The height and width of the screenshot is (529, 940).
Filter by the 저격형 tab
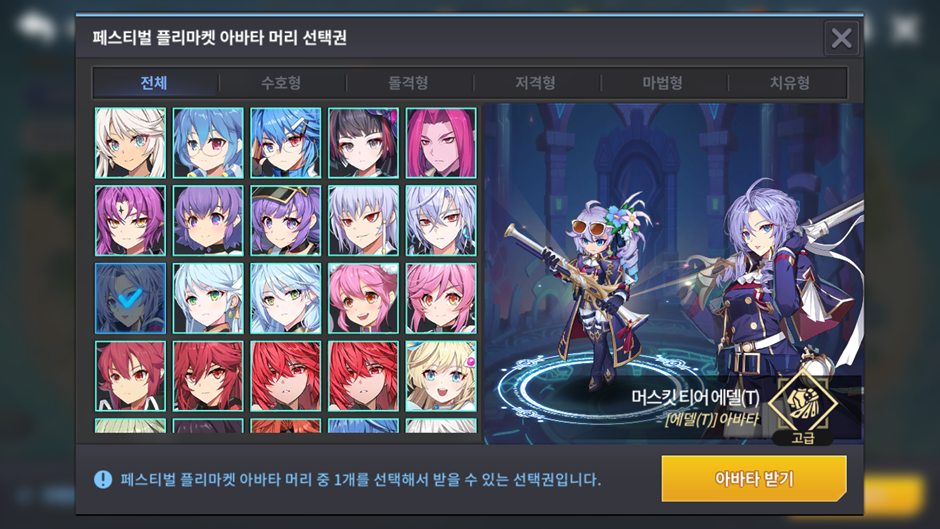click(535, 83)
